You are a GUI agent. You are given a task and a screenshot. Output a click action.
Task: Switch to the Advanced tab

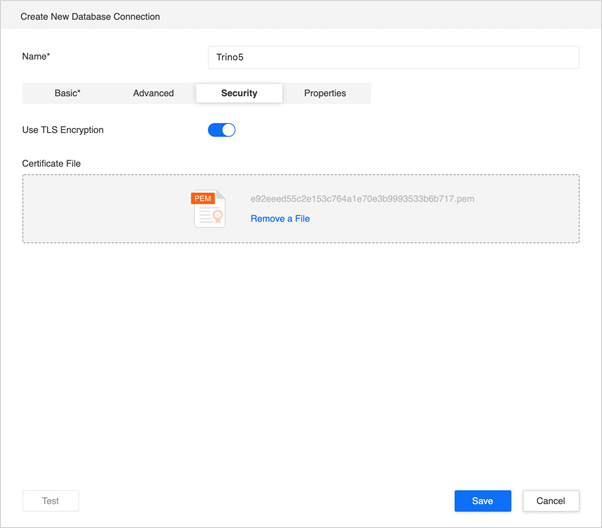point(153,93)
